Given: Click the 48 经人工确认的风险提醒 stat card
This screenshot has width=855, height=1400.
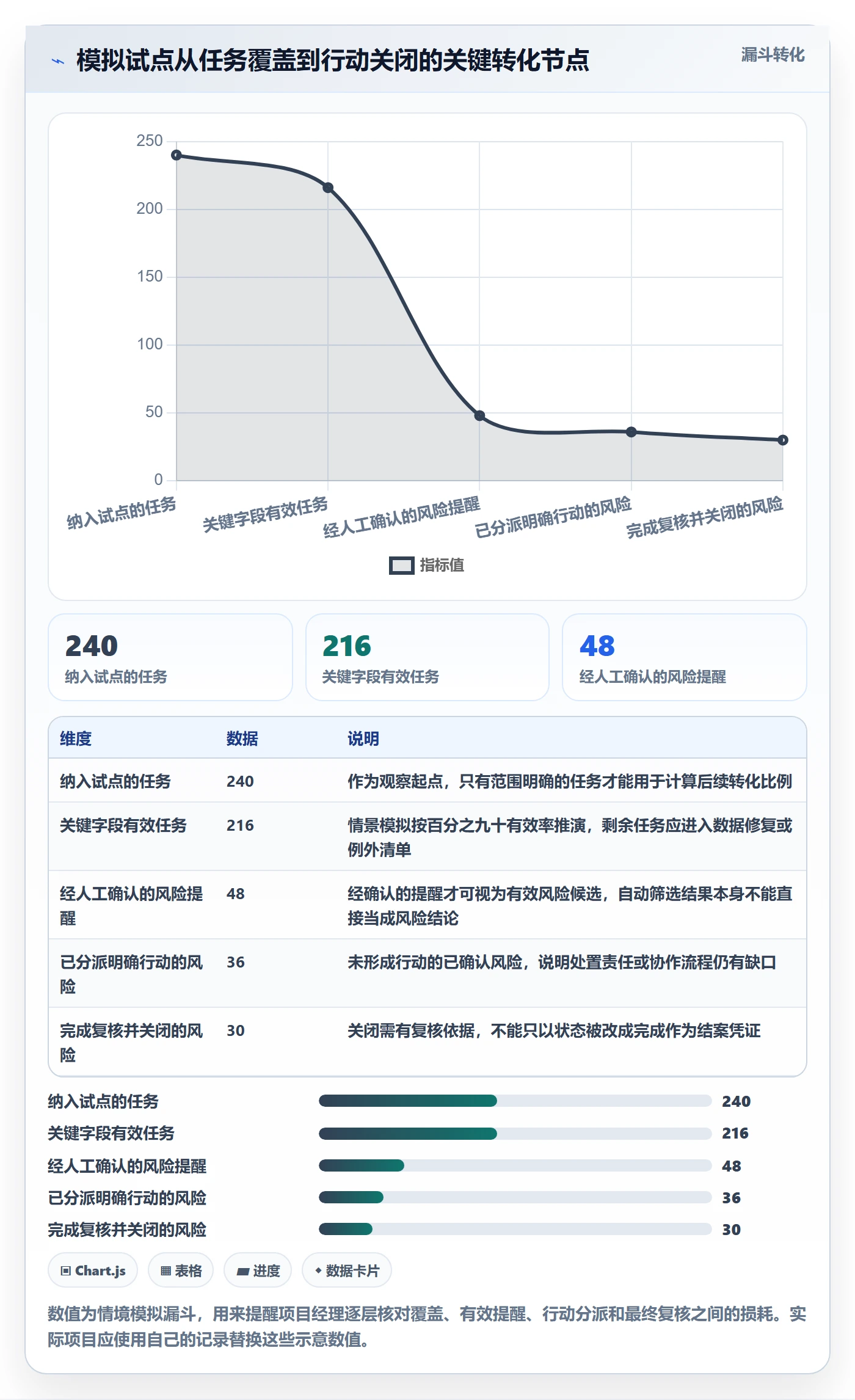Looking at the screenshot, I should (685, 657).
